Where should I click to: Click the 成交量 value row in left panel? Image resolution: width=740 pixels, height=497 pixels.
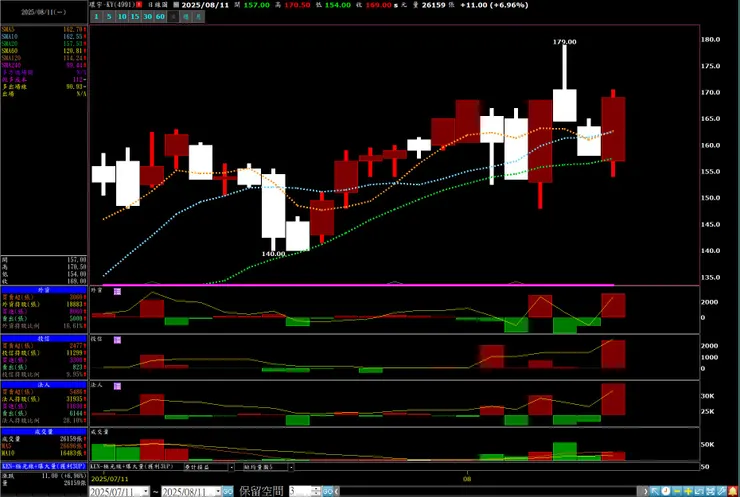pos(44,438)
